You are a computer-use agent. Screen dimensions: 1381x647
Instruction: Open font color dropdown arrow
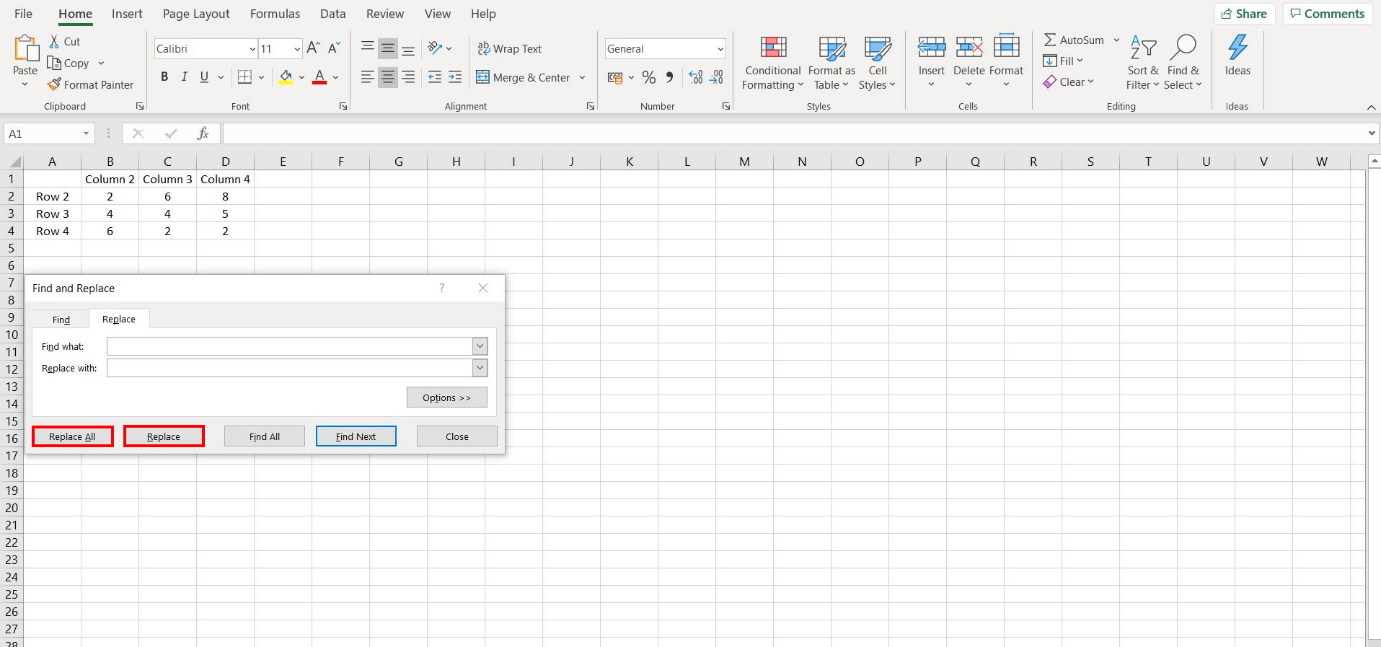point(335,77)
